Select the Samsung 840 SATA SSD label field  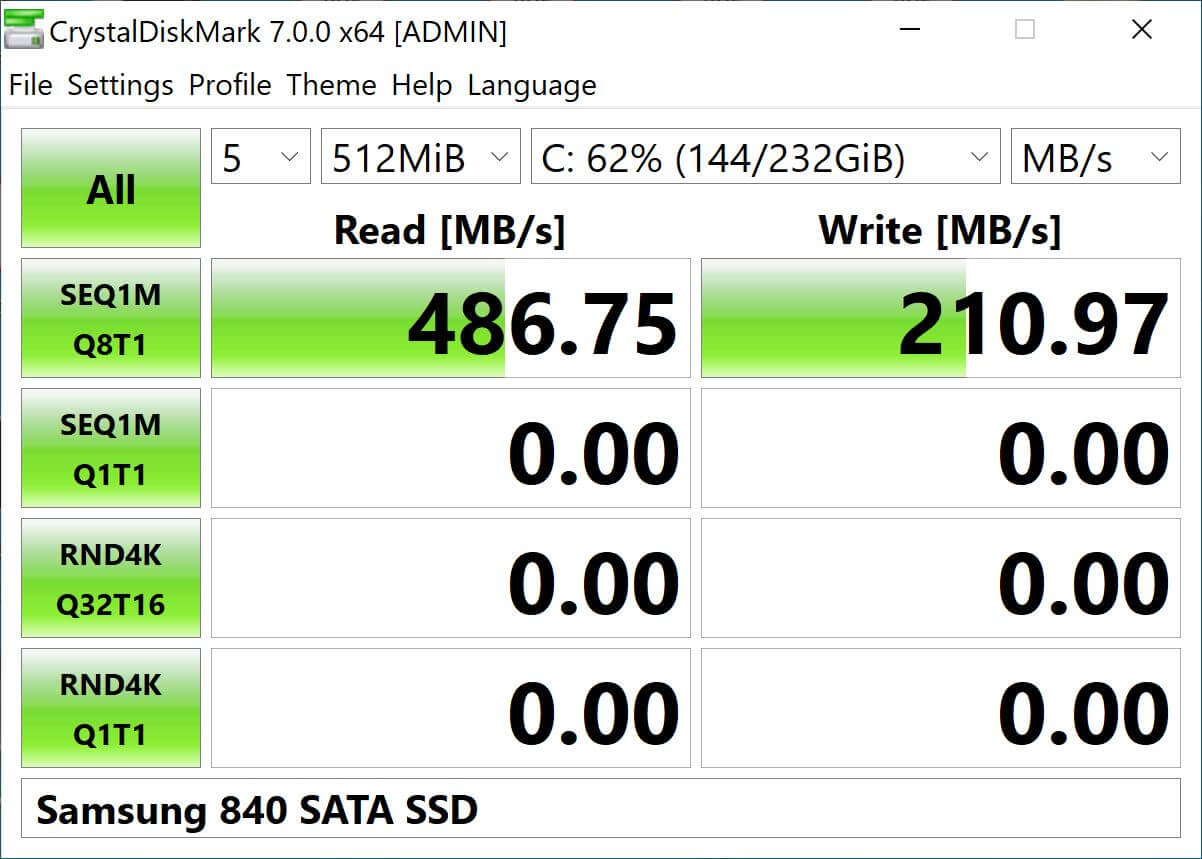(x=600, y=810)
